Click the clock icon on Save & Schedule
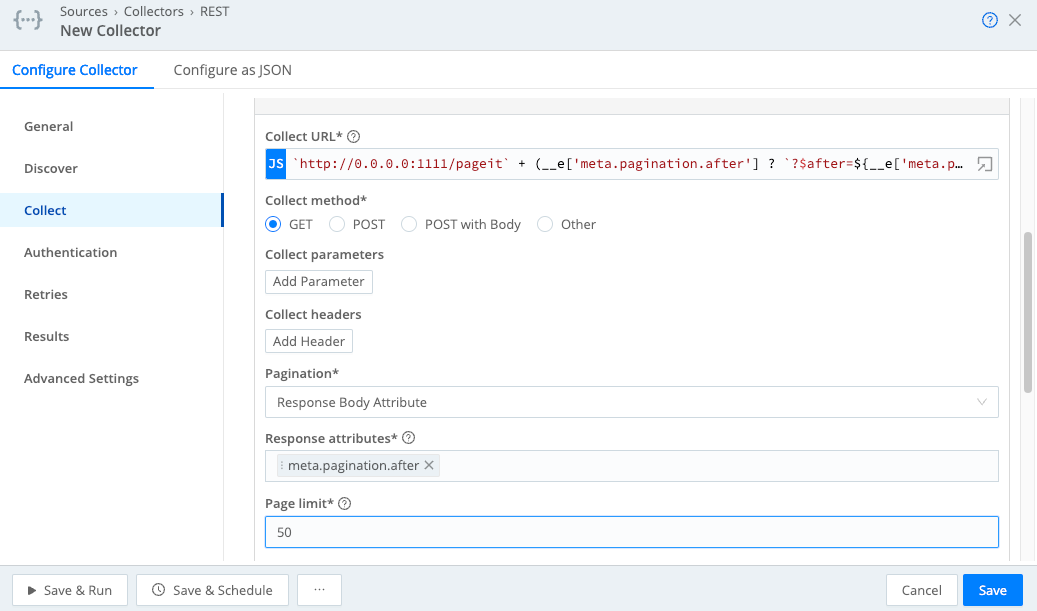The height and width of the screenshot is (611, 1037). 159,590
